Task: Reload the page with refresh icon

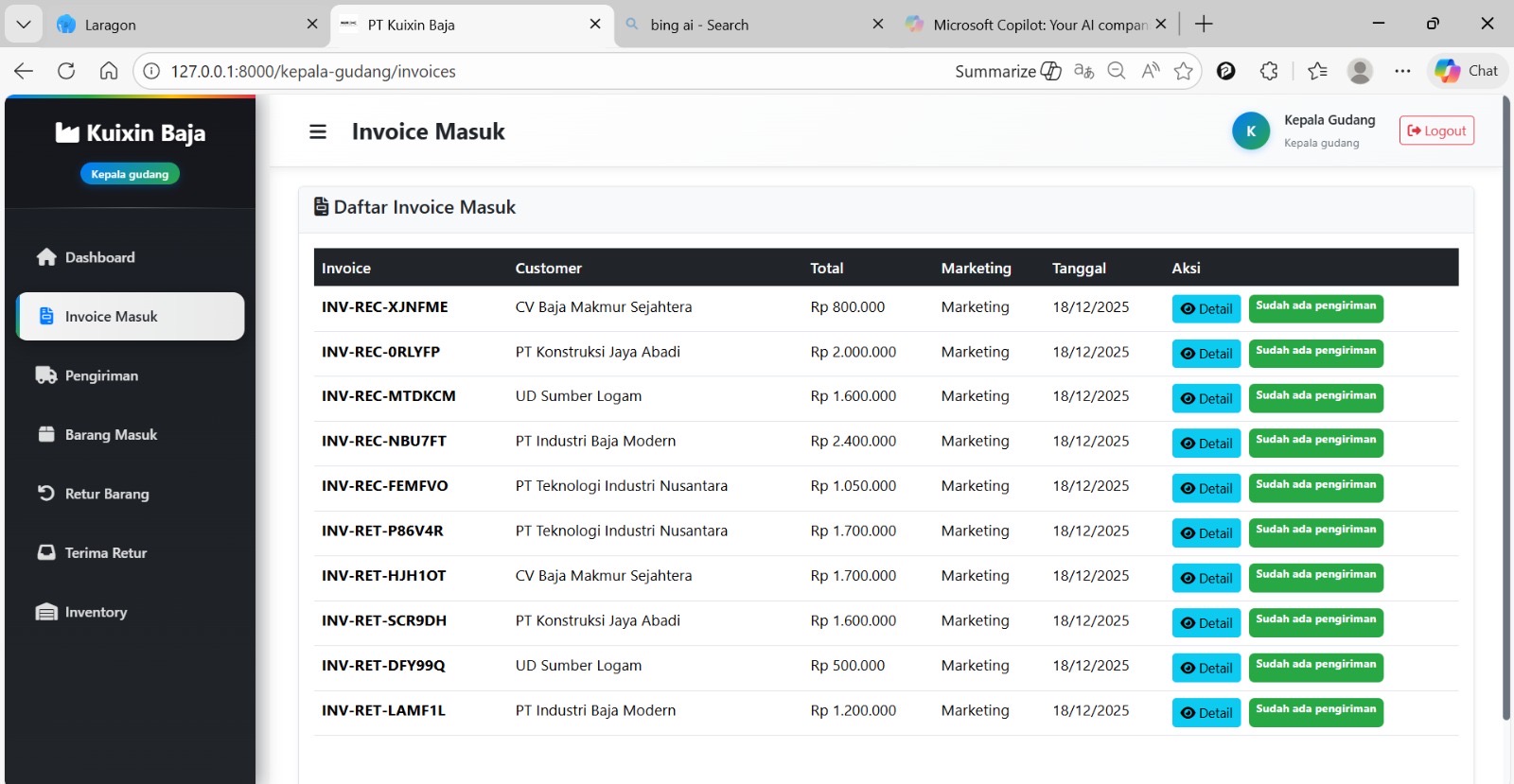Action: click(66, 71)
